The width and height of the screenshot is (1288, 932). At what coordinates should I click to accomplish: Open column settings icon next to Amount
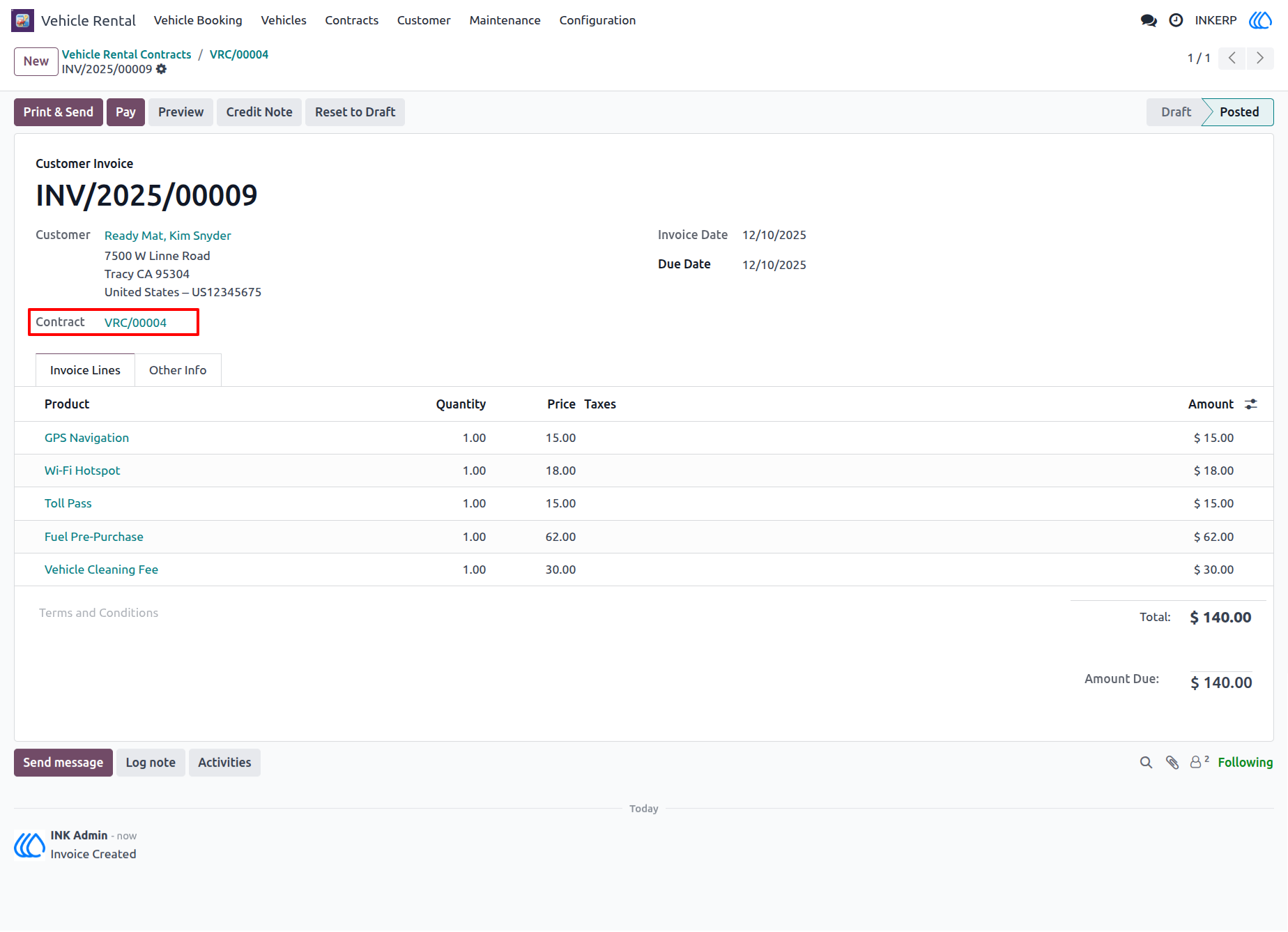click(x=1251, y=404)
